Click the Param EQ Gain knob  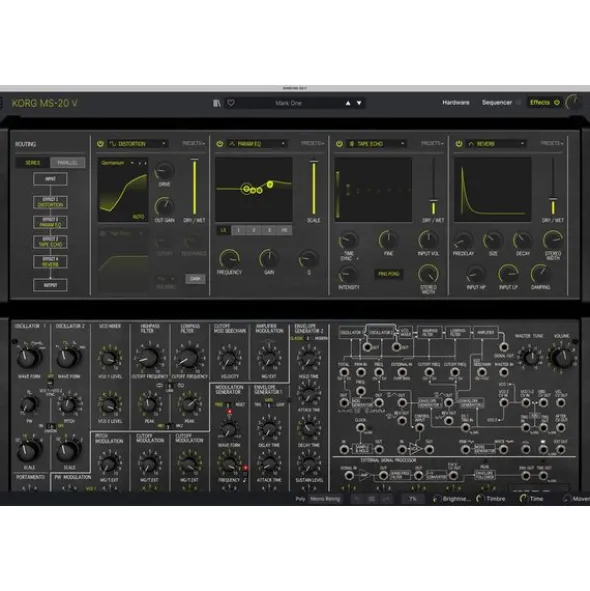269,259
